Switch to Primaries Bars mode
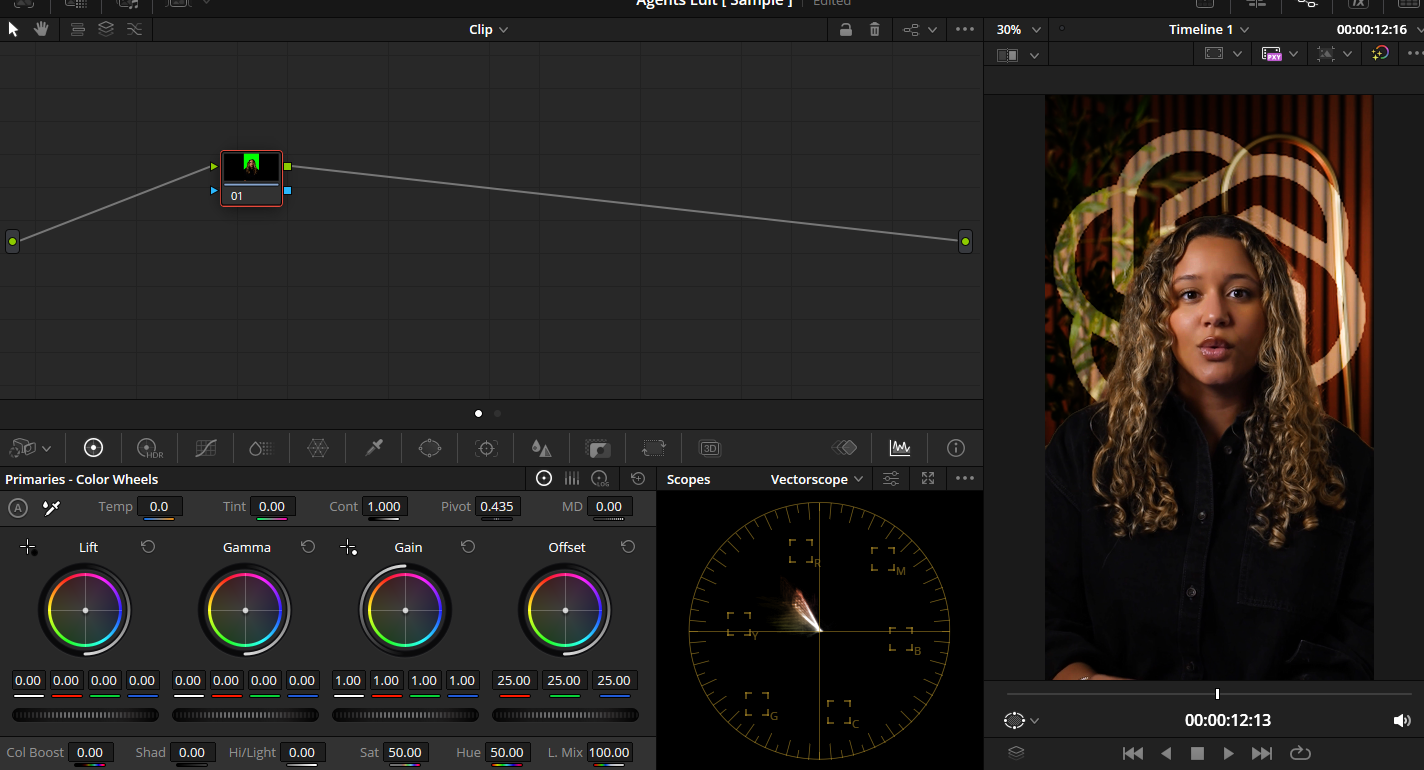1424x770 pixels. pos(572,479)
